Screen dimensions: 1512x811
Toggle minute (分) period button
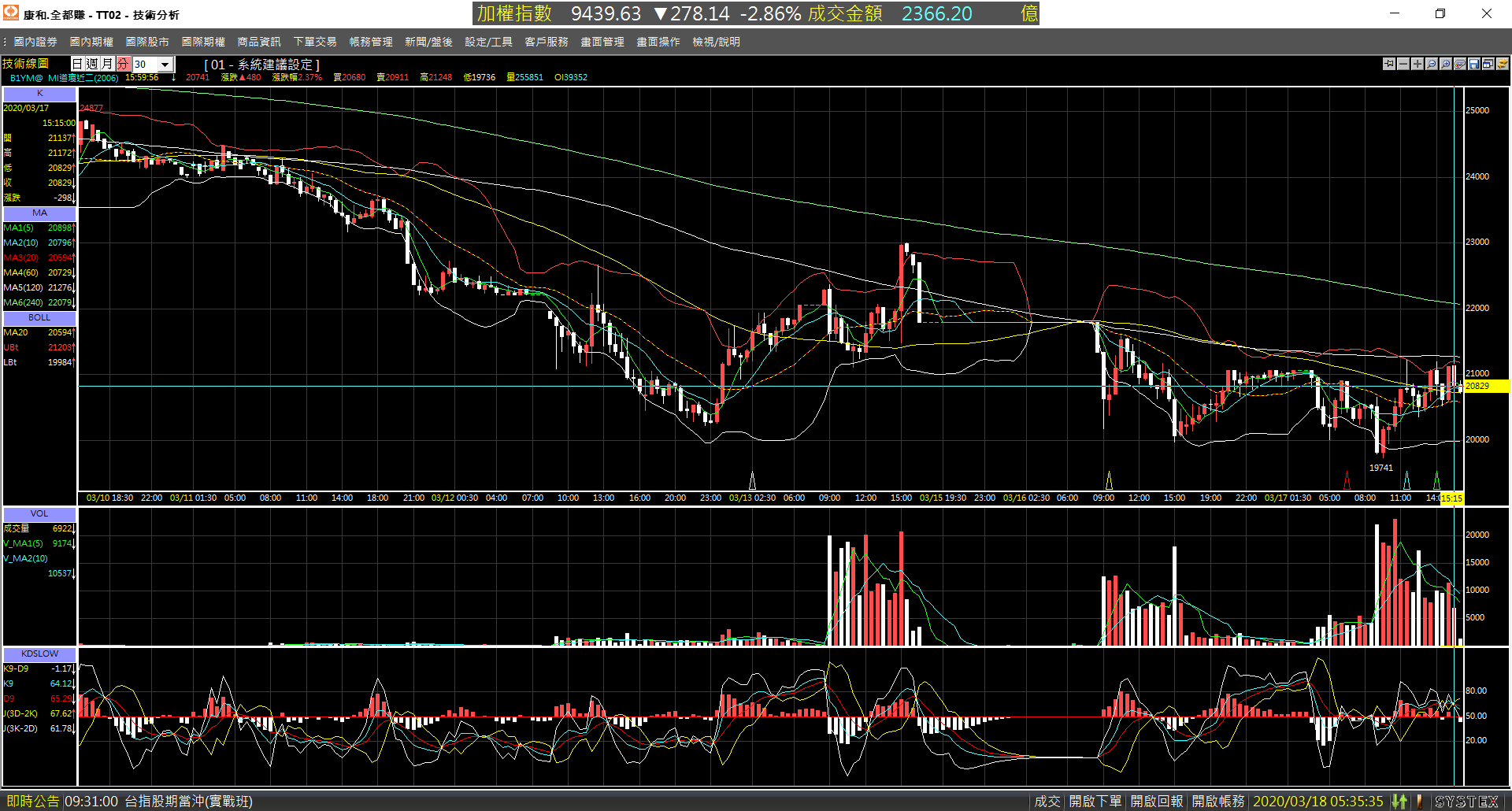coord(122,64)
